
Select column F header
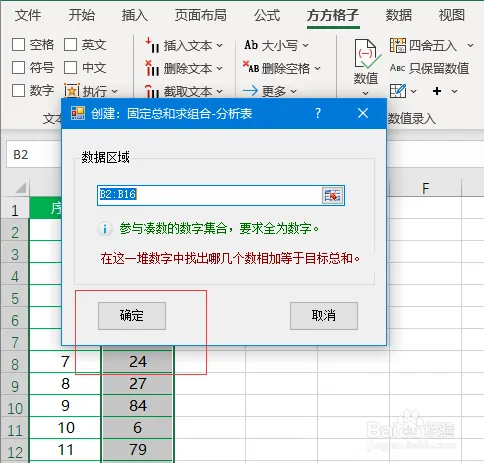[425, 189]
